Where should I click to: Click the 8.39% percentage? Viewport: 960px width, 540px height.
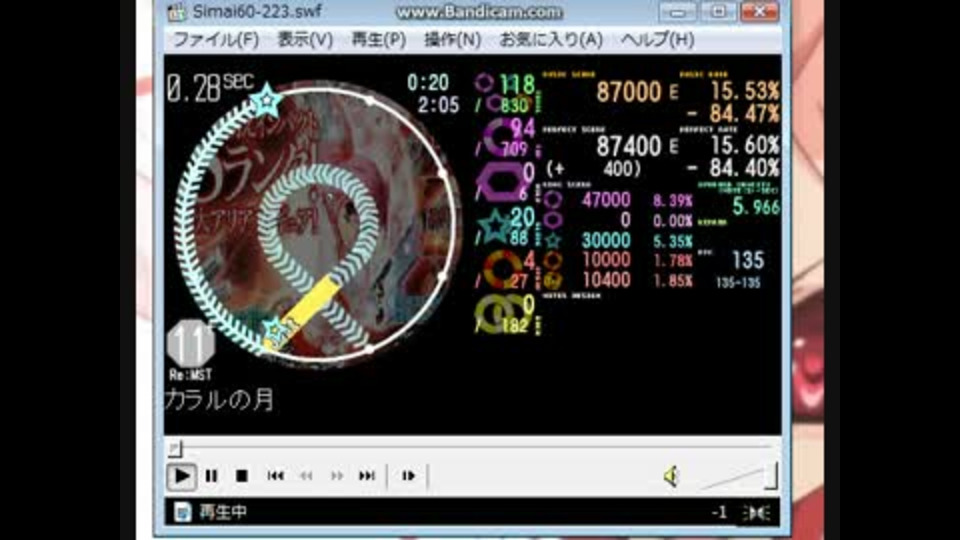673,201
